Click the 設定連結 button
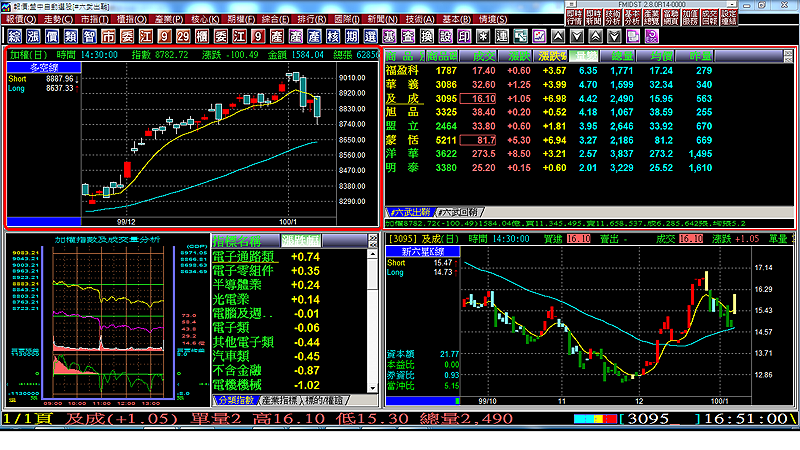The image size is (800, 450). pos(729,18)
